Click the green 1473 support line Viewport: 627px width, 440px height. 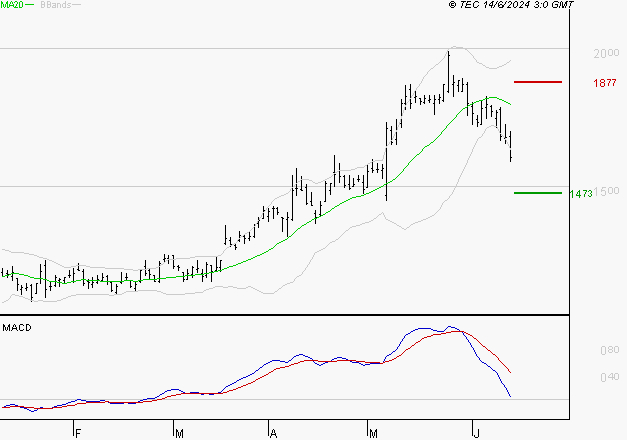coord(538,193)
